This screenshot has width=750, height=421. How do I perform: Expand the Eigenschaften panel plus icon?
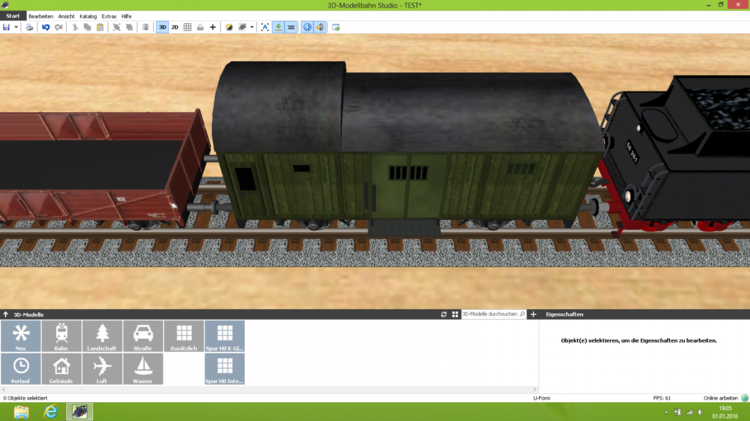click(533, 314)
